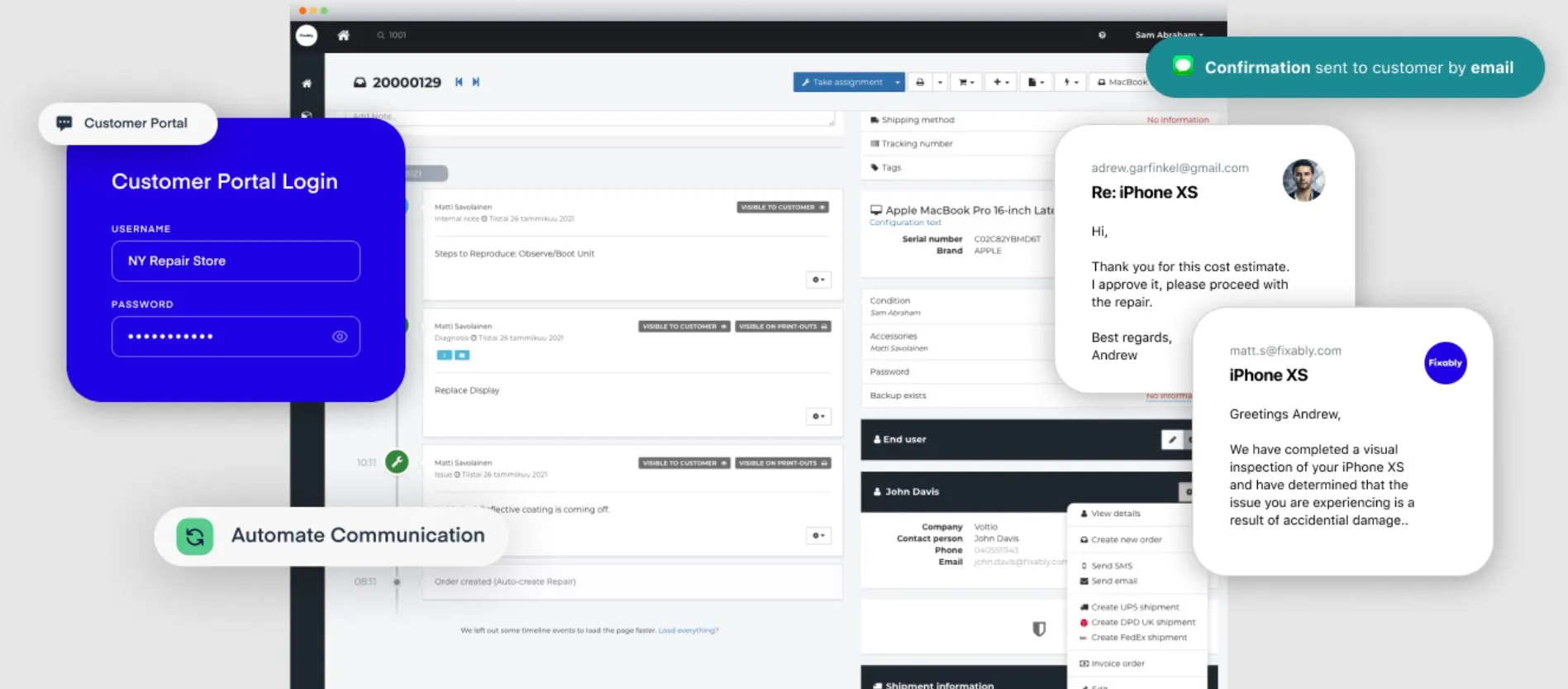Click the green Automate Communication refresh icon
Screen dimensions: 1568x689
(195, 536)
